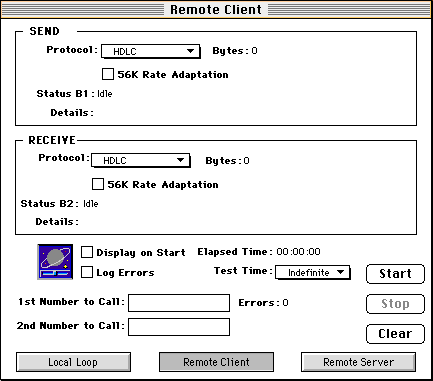Click the Start button

point(395,274)
